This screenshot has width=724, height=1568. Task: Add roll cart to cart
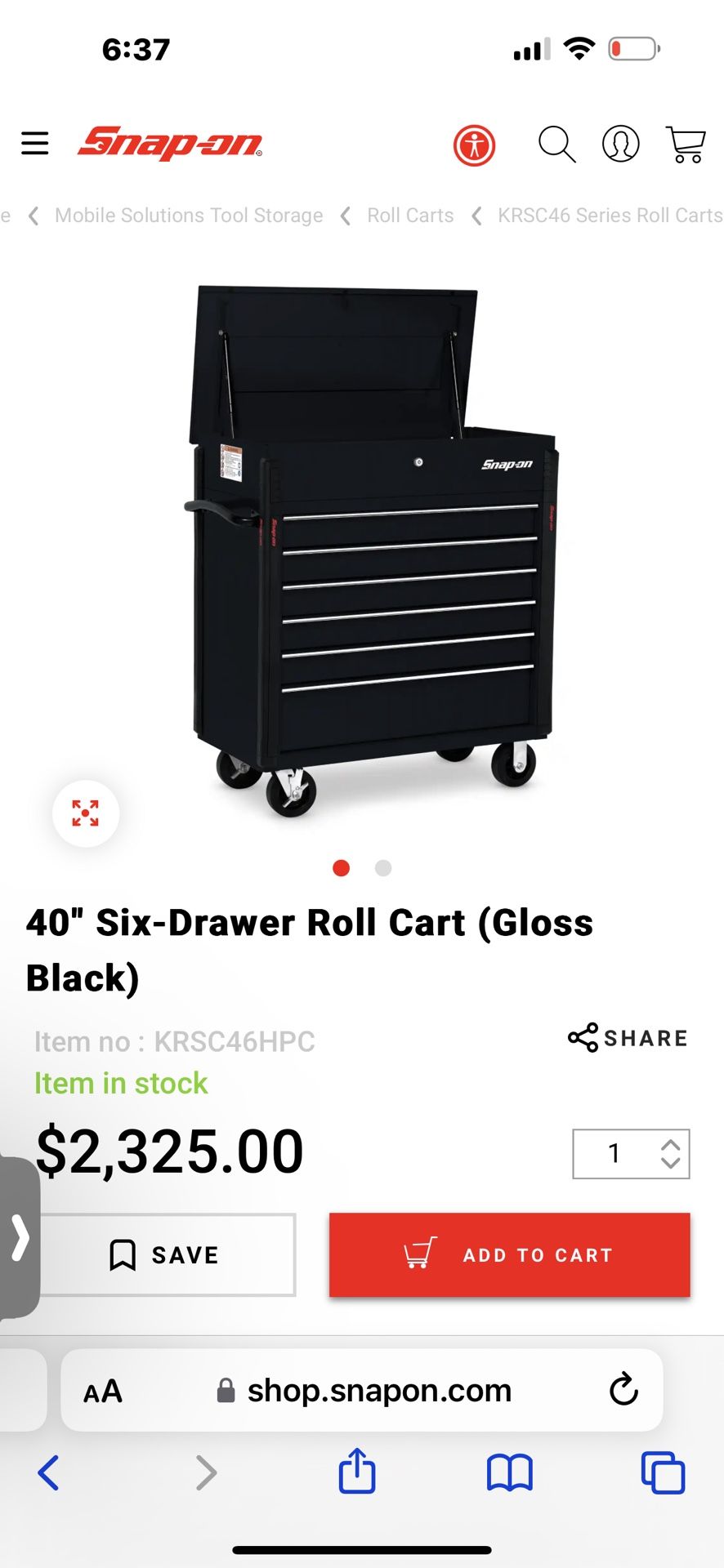[510, 1255]
